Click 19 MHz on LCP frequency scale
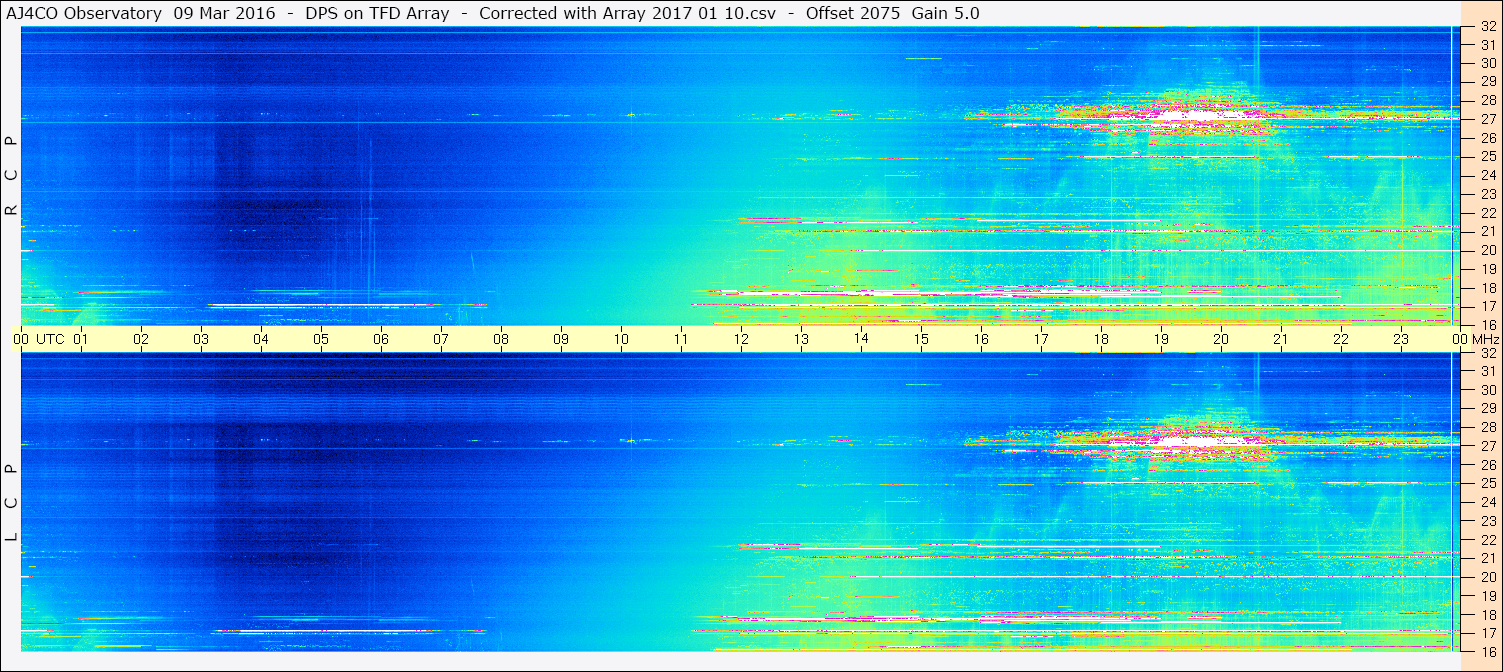Image resolution: width=1503 pixels, height=672 pixels. point(1488,596)
